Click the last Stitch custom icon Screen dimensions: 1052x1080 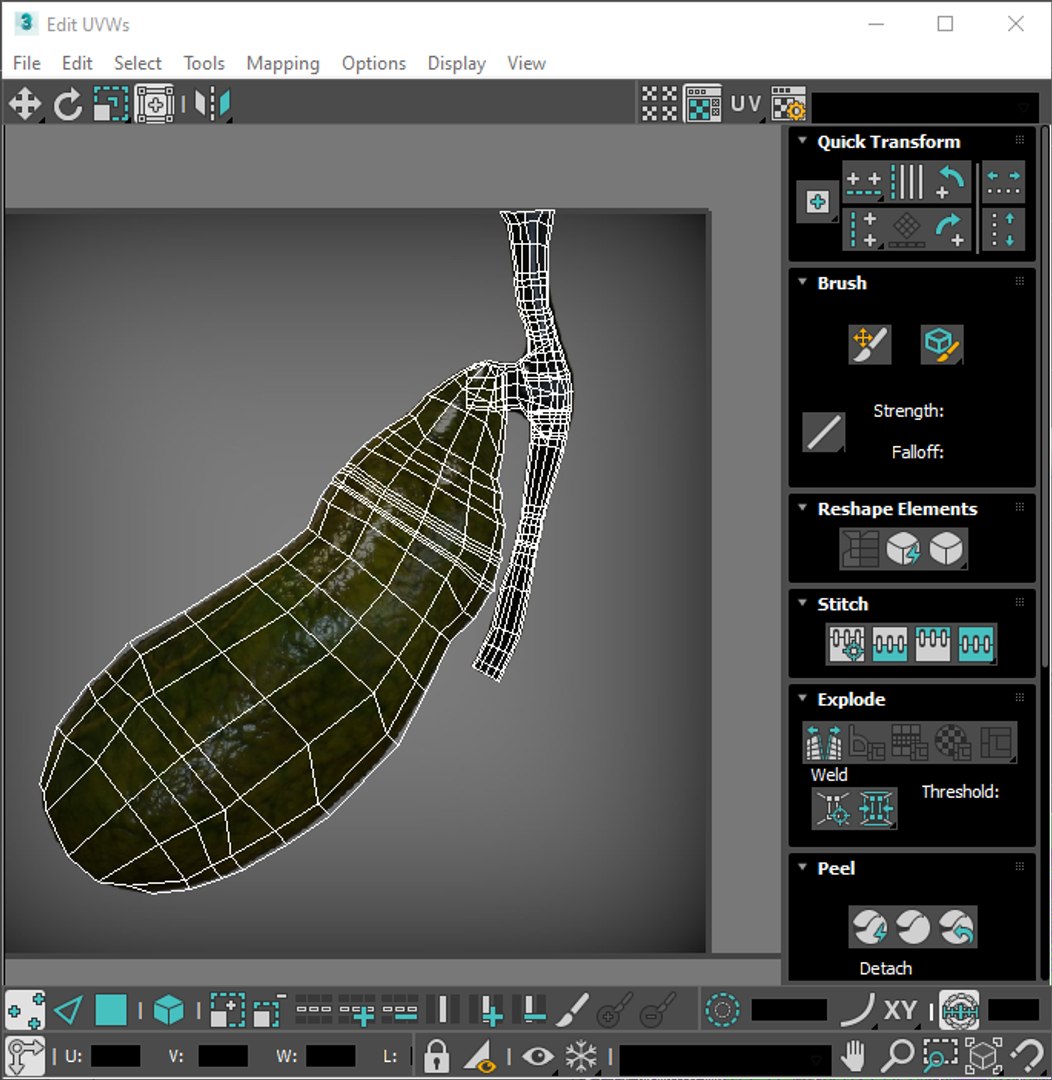pos(976,644)
